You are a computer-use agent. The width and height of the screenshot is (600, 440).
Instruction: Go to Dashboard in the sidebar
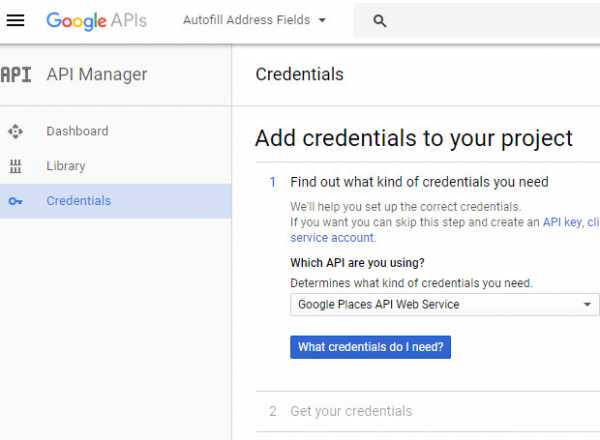[x=77, y=131]
